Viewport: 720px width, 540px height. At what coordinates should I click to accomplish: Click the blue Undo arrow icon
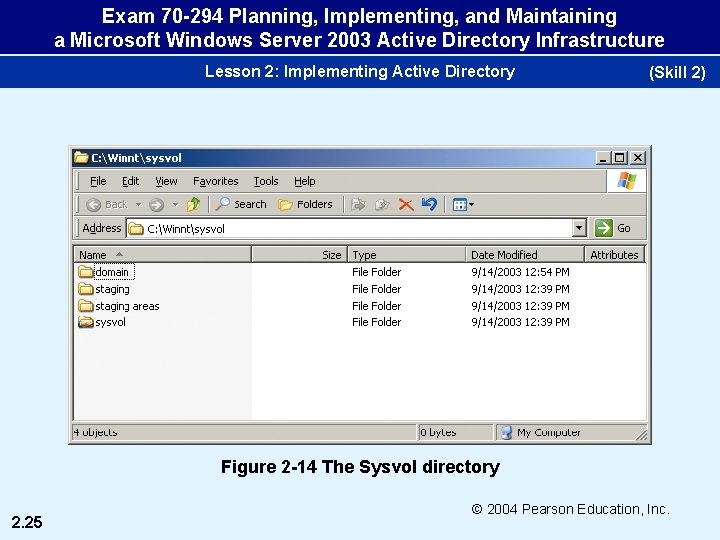click(x=429, y=204)
